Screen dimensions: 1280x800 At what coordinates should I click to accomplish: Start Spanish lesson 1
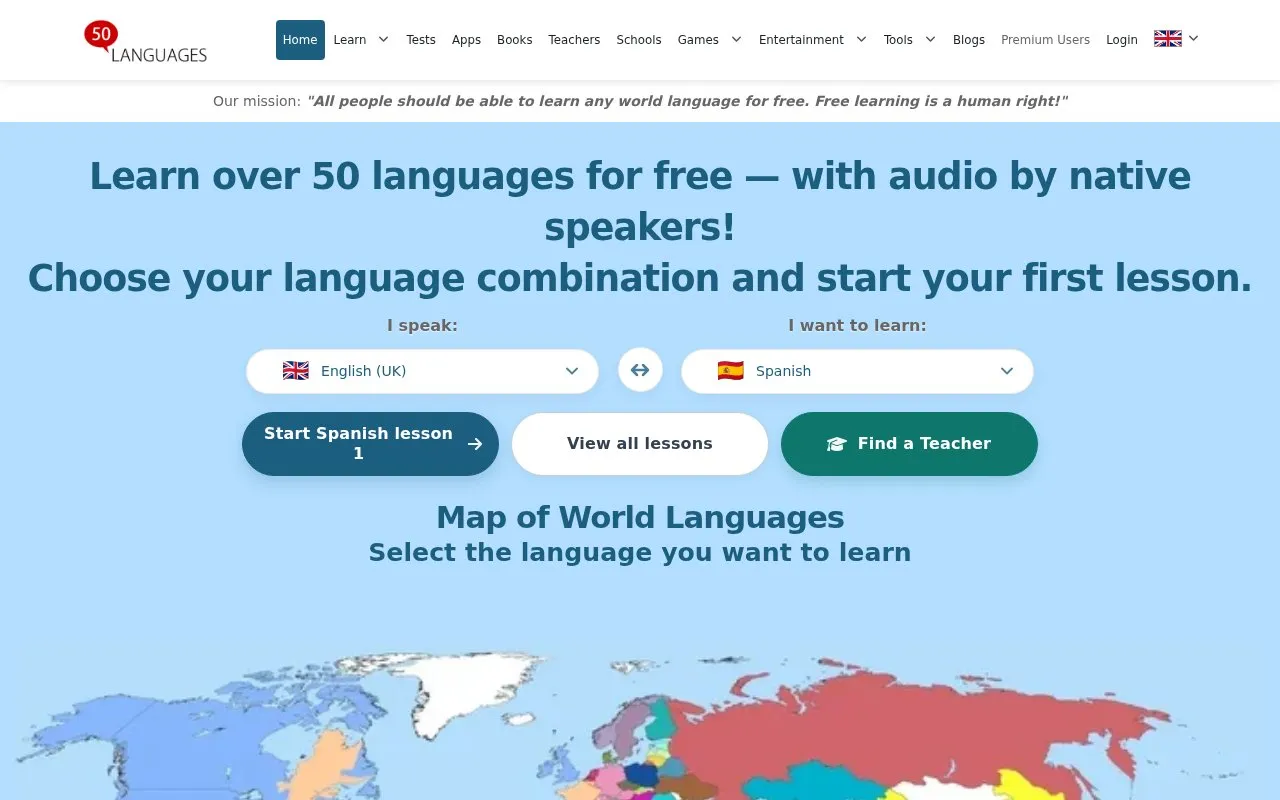tap(370, 444)
